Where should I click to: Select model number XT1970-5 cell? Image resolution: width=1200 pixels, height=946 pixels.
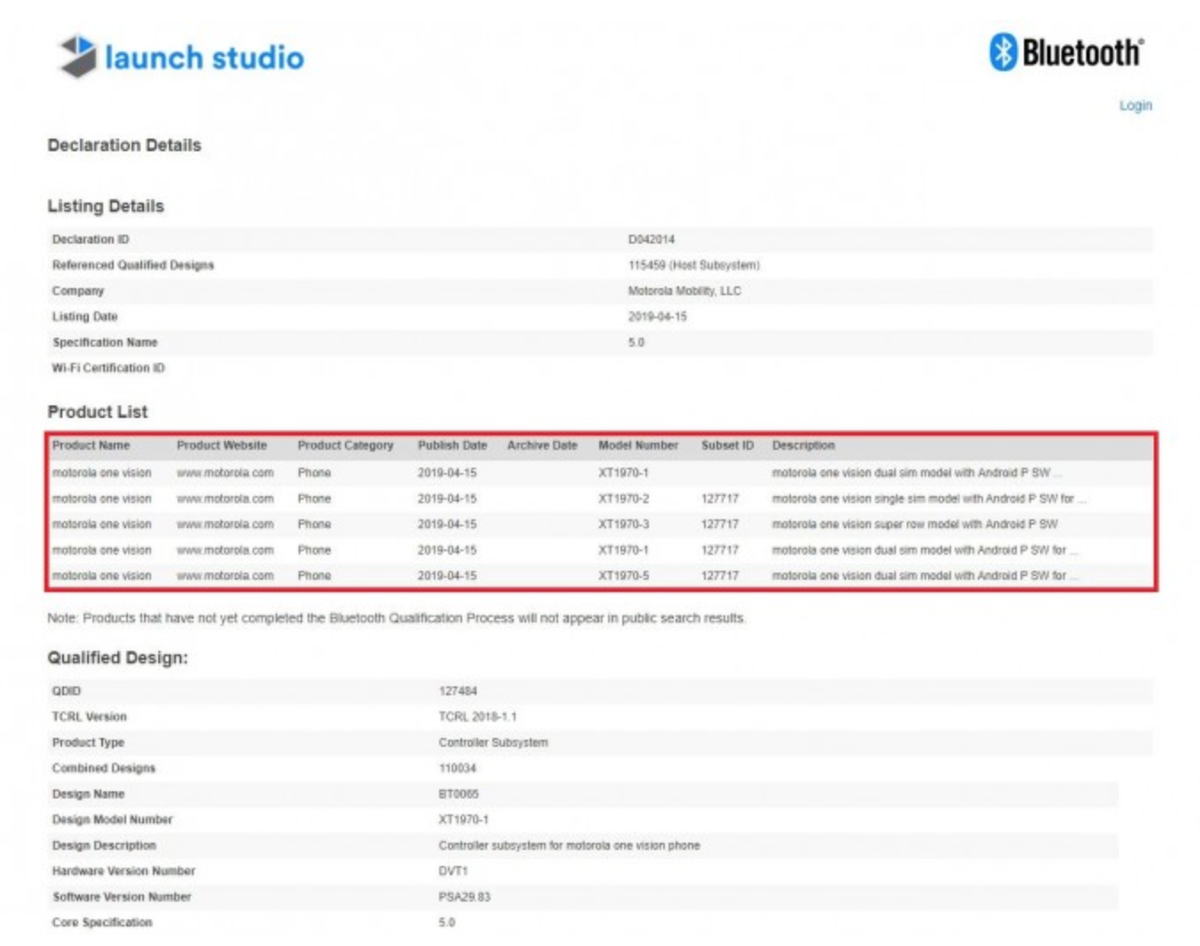(x=624, y=576)
